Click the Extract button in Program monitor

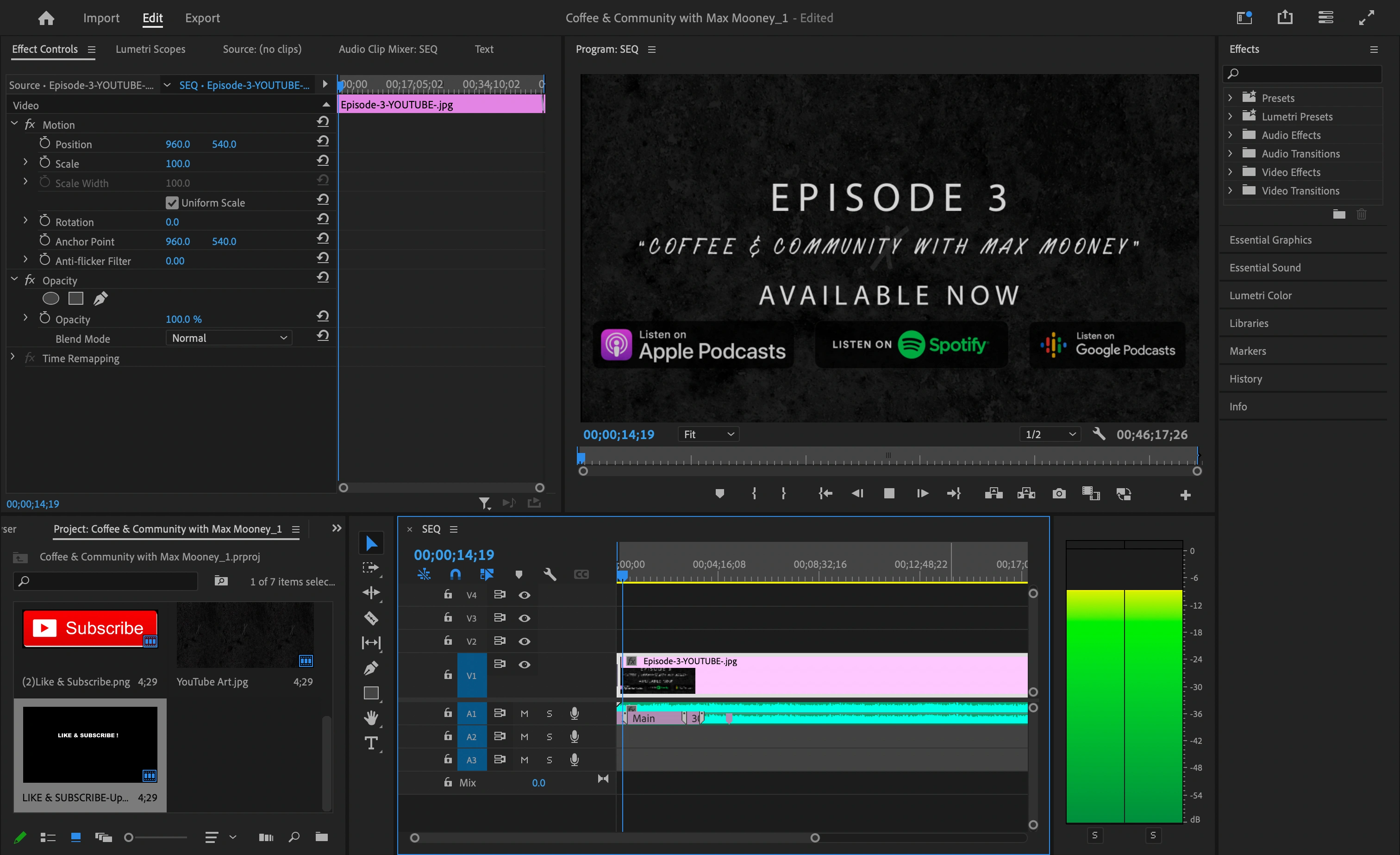(1026, 493)
